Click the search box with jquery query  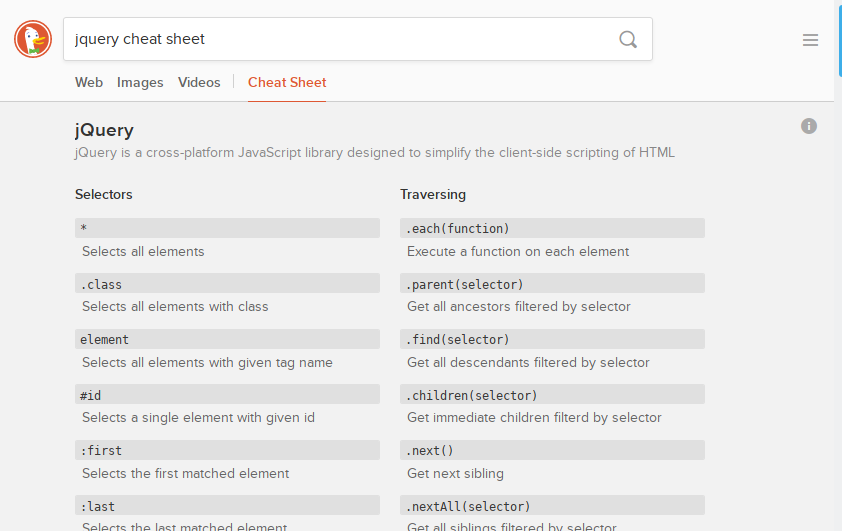[340, 40]
